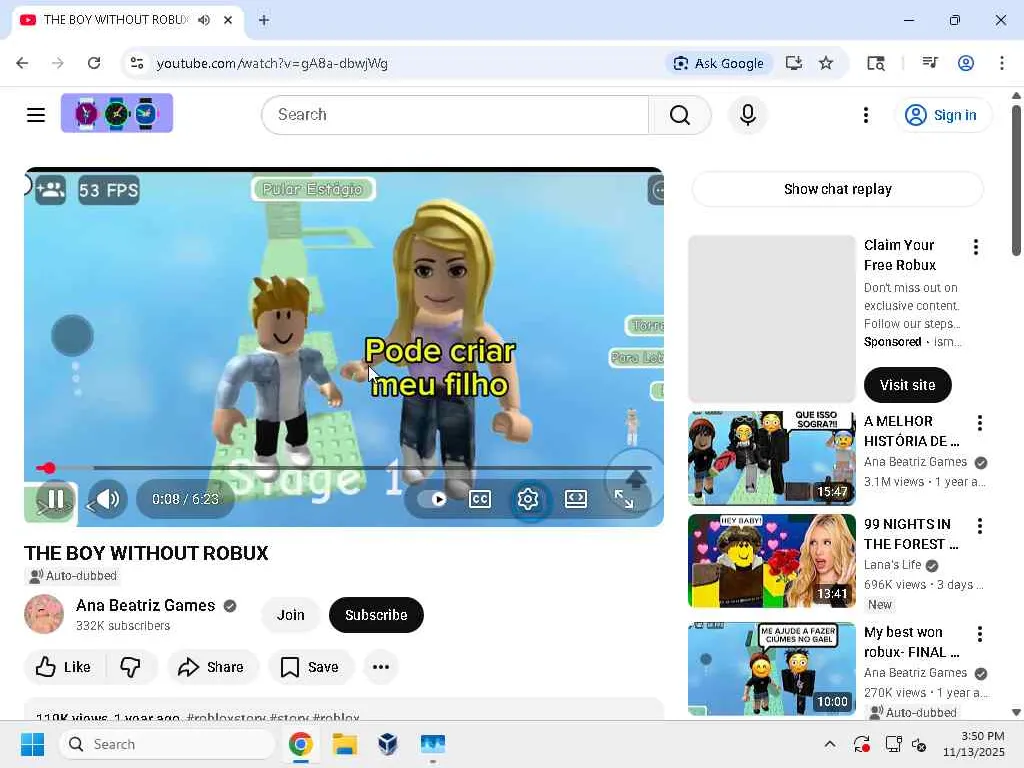Open the YouTube logo doodle home

tap(117, 113)
